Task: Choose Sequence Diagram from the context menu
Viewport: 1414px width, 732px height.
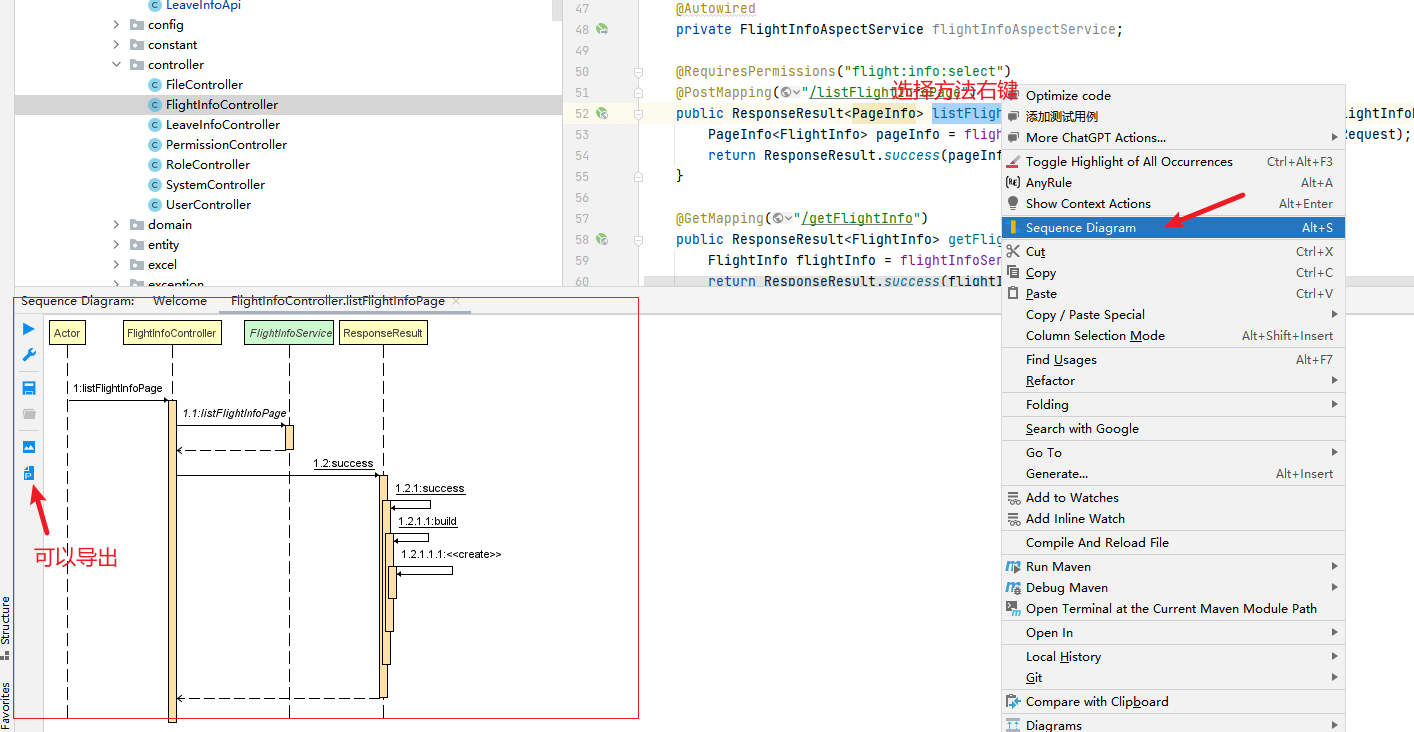Action: click(x=1173, y=228)
